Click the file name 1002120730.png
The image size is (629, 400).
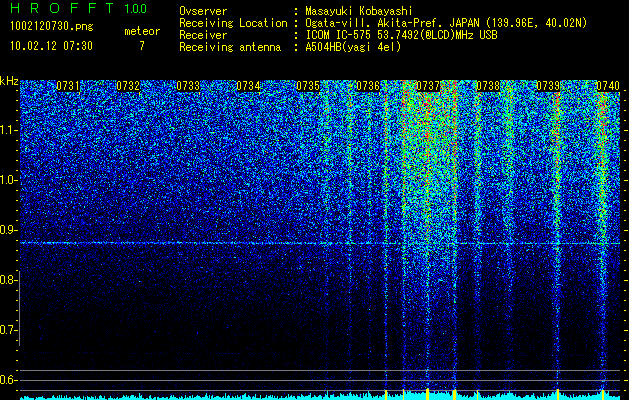(52, 26)
